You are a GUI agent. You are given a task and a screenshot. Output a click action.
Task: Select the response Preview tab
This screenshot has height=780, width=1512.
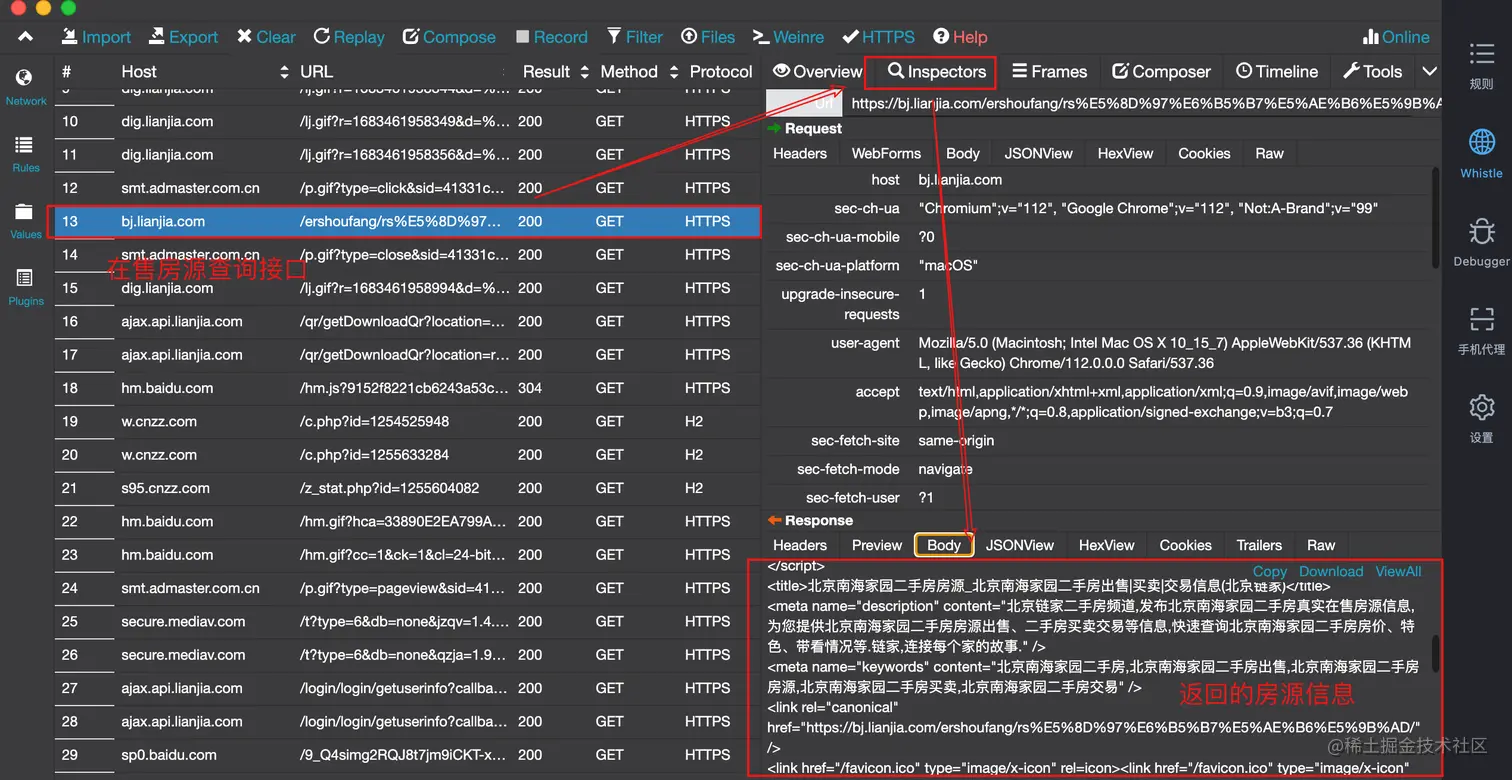pyautogui.click(x=877, y=545)
